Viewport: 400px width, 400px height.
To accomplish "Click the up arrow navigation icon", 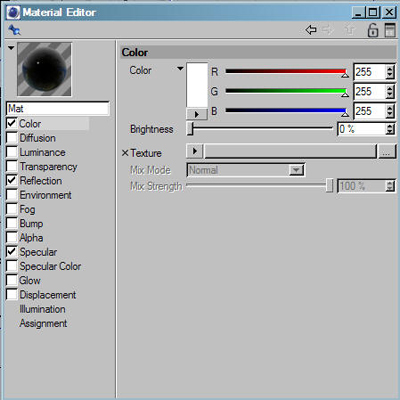I will click(349, 30).
